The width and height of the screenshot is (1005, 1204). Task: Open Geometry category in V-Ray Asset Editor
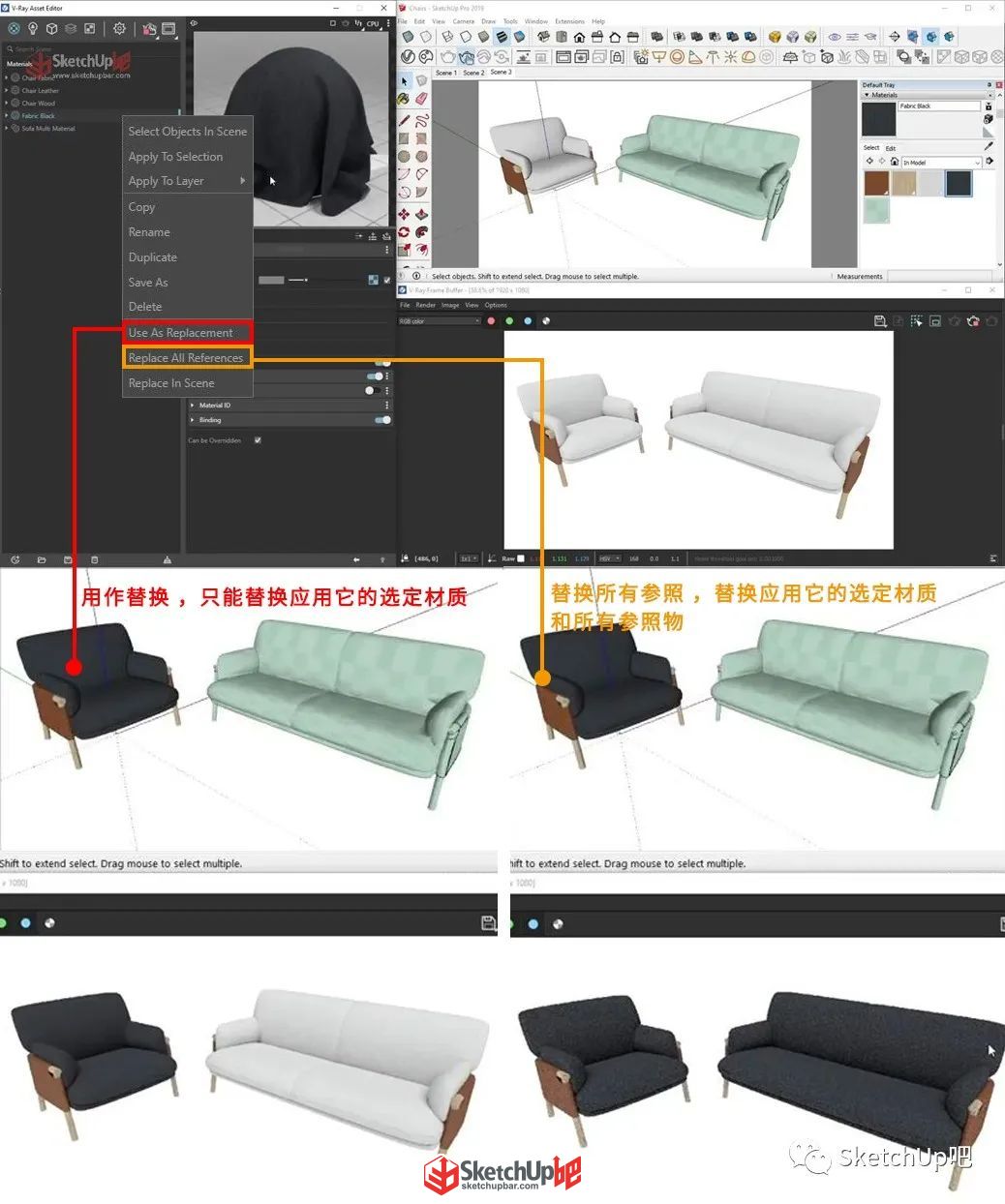tap(51, 28)
